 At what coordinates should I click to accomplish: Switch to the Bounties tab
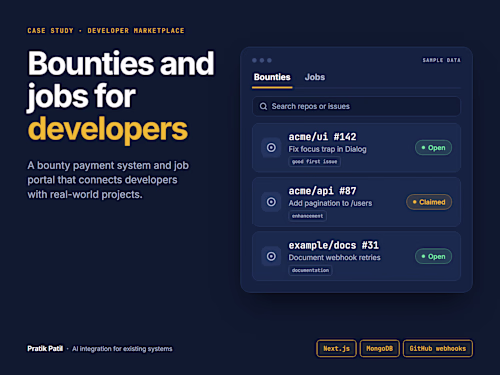pos(272,77)
